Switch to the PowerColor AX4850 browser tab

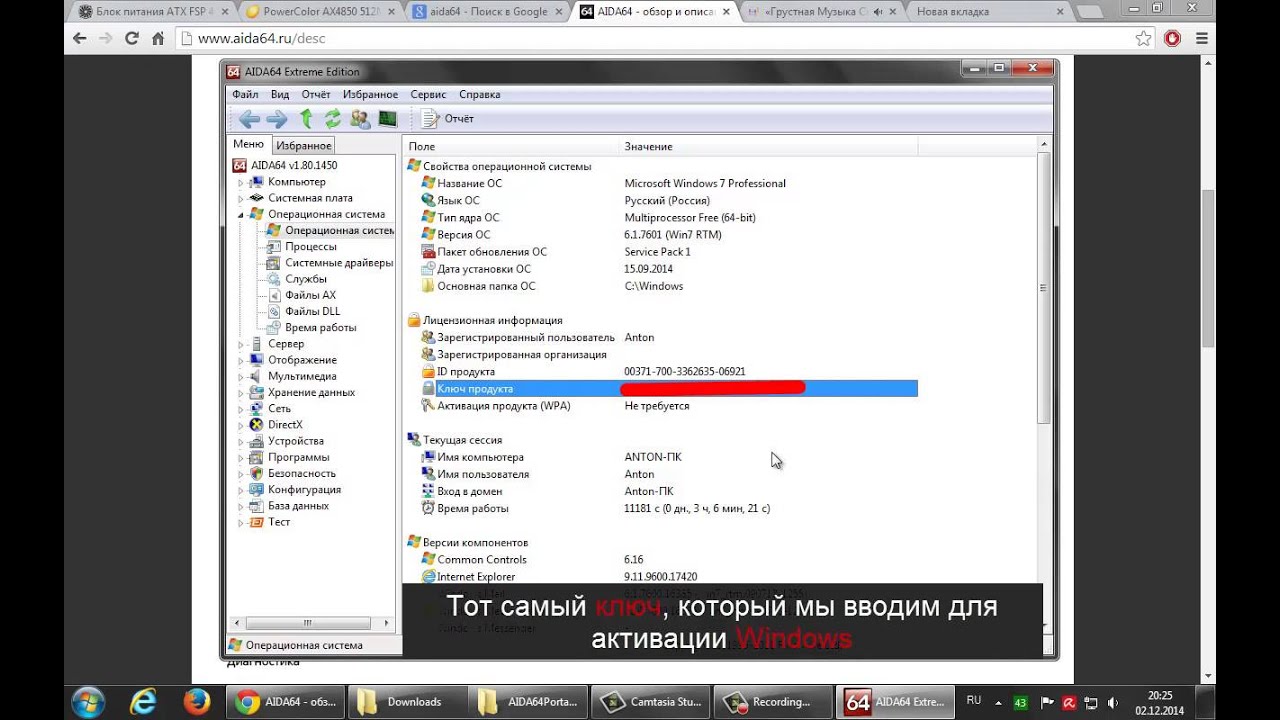320,12
